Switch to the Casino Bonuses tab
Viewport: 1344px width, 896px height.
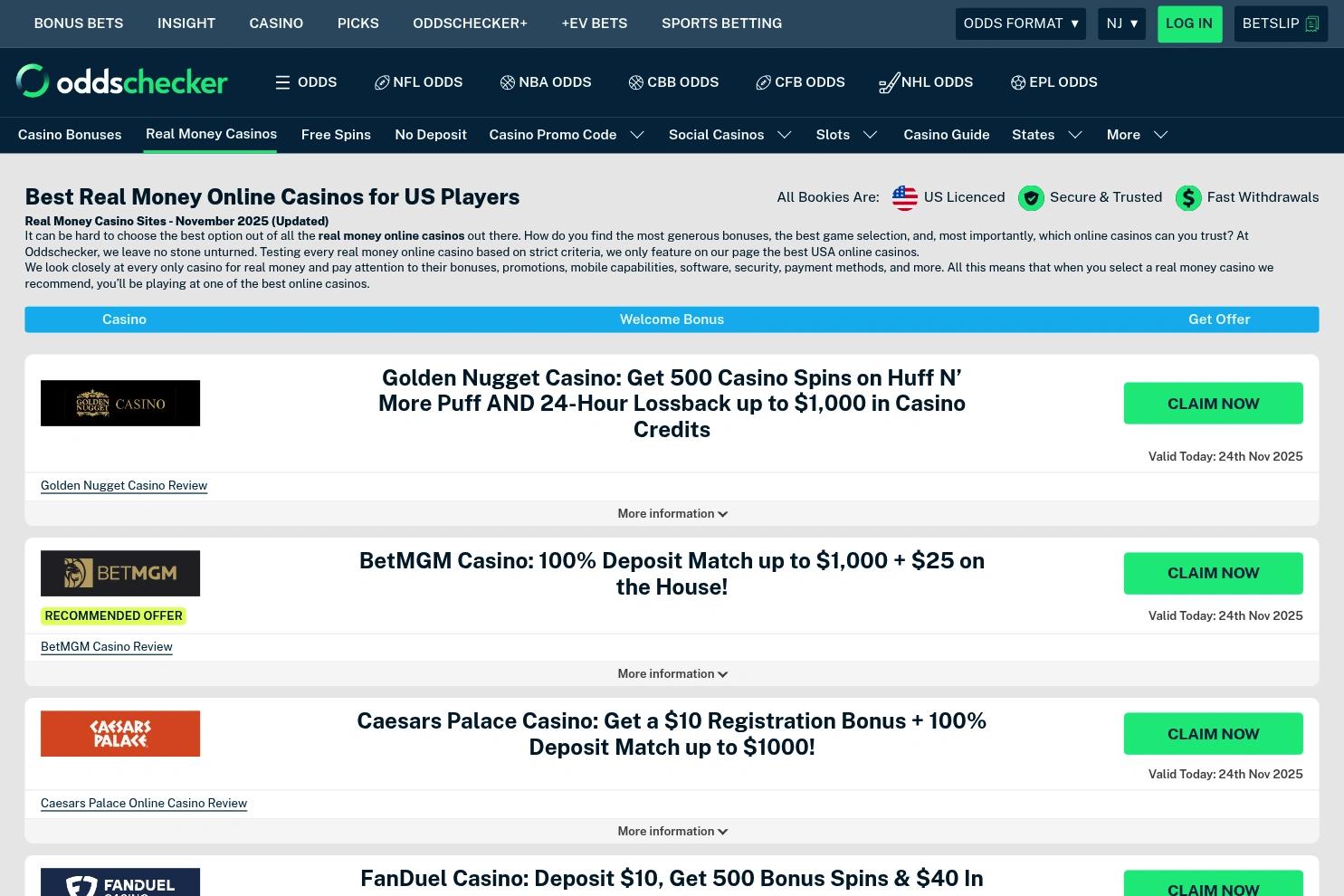click(x=70, y=135)
